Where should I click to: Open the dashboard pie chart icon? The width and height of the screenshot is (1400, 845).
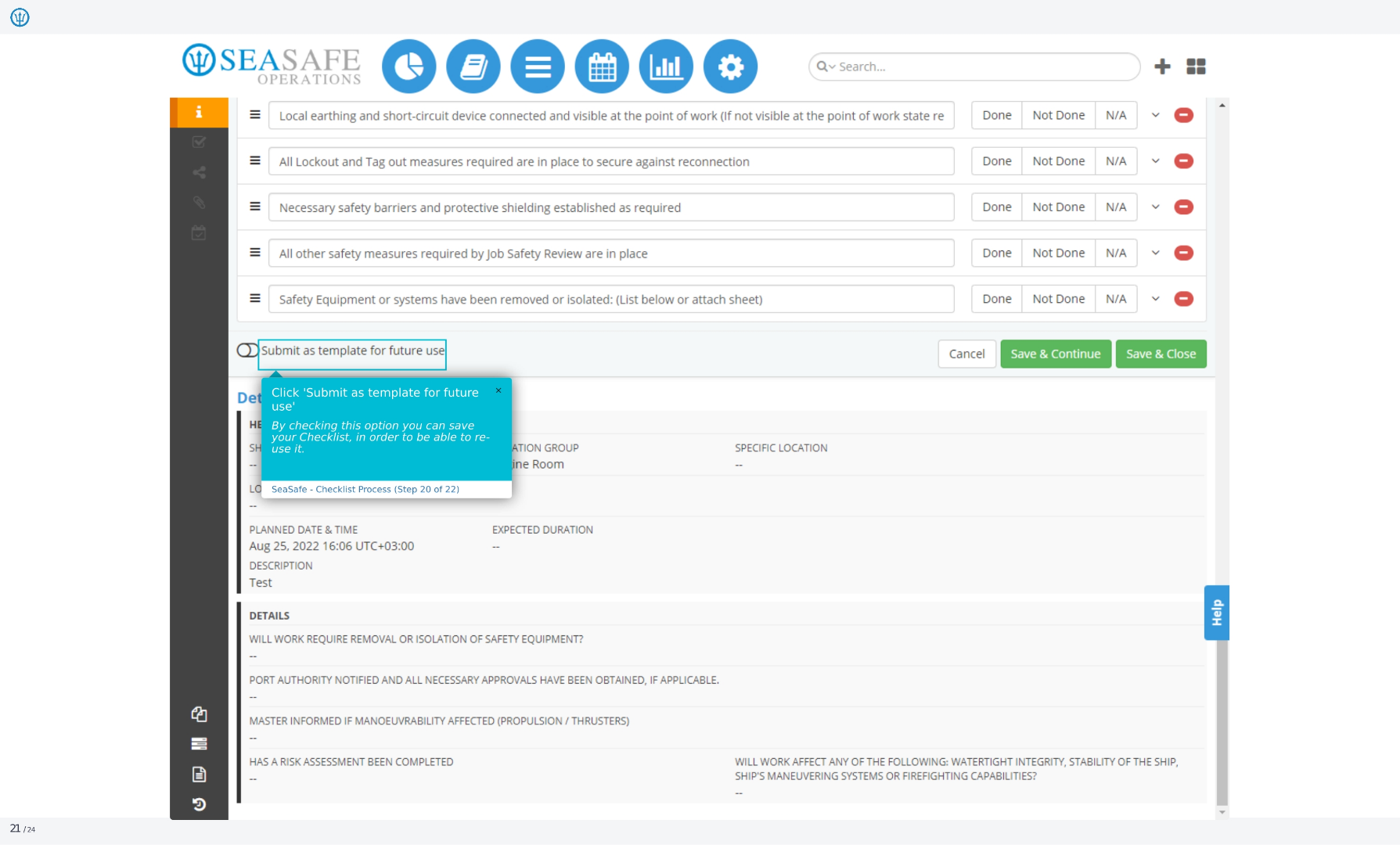(409, 67)
